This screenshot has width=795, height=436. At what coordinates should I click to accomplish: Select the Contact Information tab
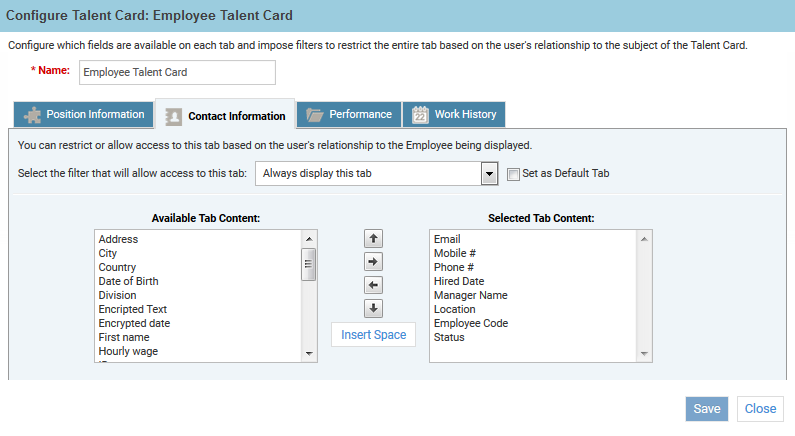[x=225, y=115]
